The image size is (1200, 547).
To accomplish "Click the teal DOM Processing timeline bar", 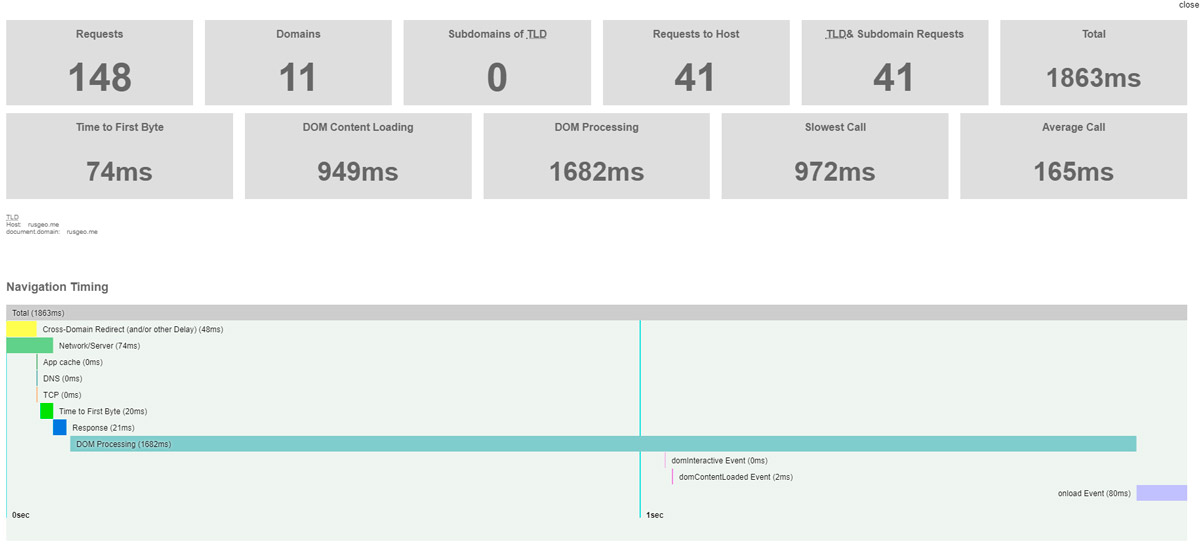I will [x=603, y=444].
